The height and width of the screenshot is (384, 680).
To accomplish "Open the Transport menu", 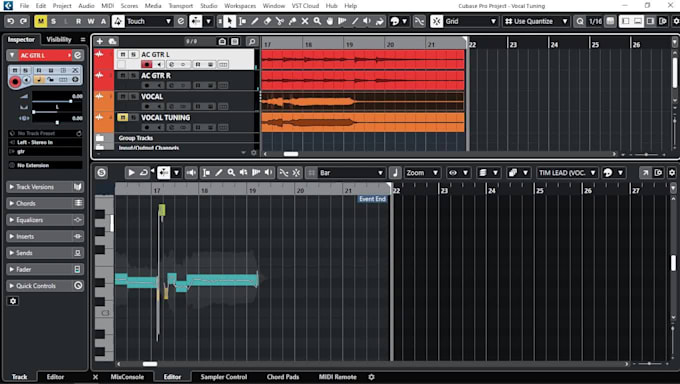I will point(180,6).
